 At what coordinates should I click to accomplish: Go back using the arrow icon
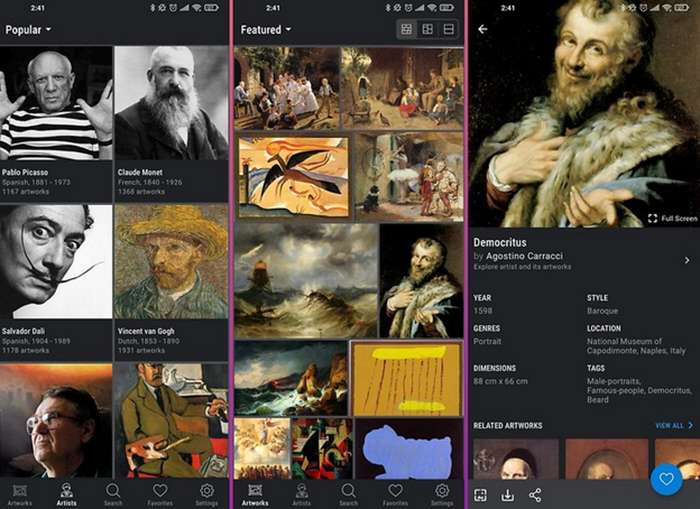coord(483,29)
